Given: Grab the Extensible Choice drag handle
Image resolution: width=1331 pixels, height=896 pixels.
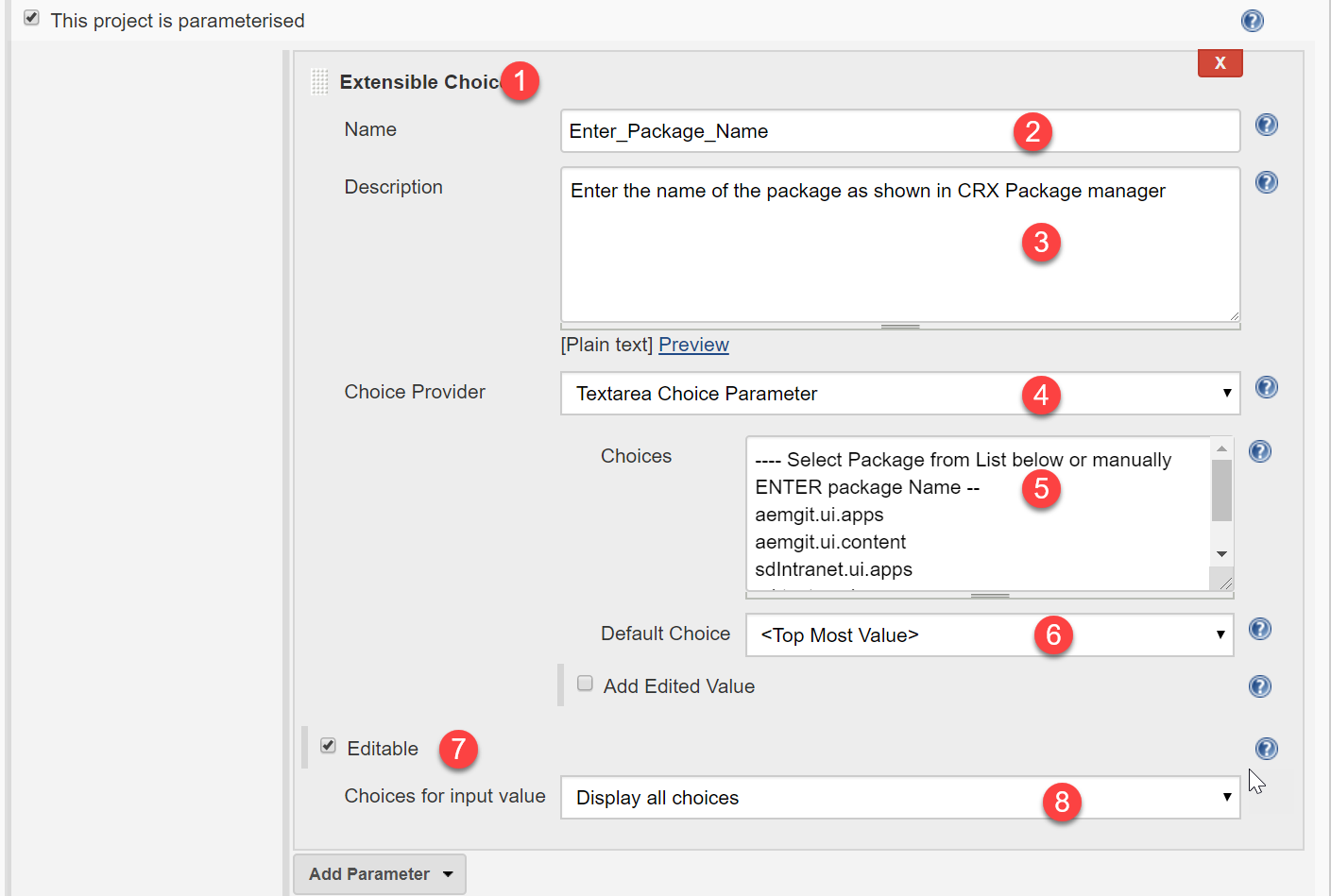Looking at the screenshot, I should click(319, 82).
